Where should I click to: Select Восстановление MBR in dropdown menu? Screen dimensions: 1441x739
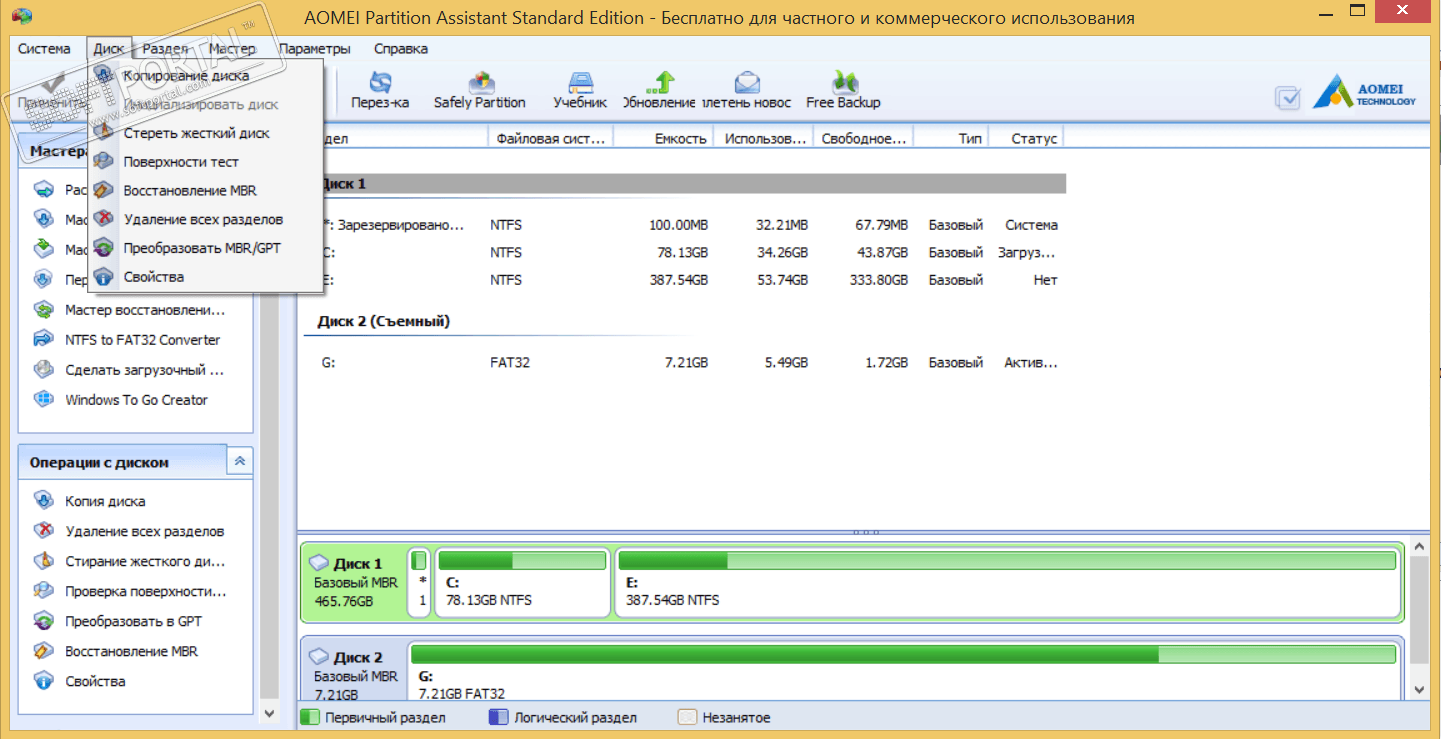[206, 190]
